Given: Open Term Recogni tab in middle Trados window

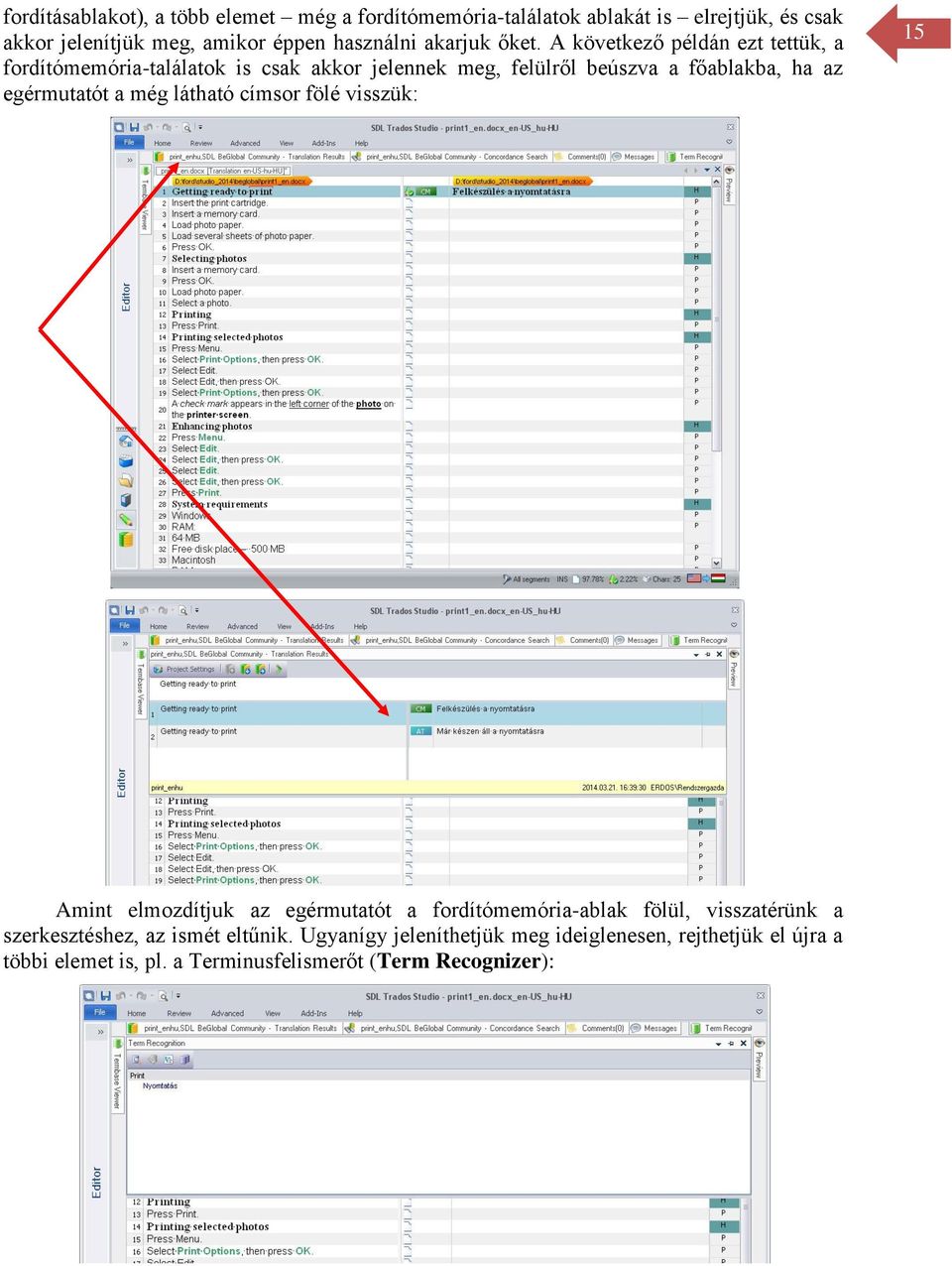Looking at the screenshot, I should 698,640.
